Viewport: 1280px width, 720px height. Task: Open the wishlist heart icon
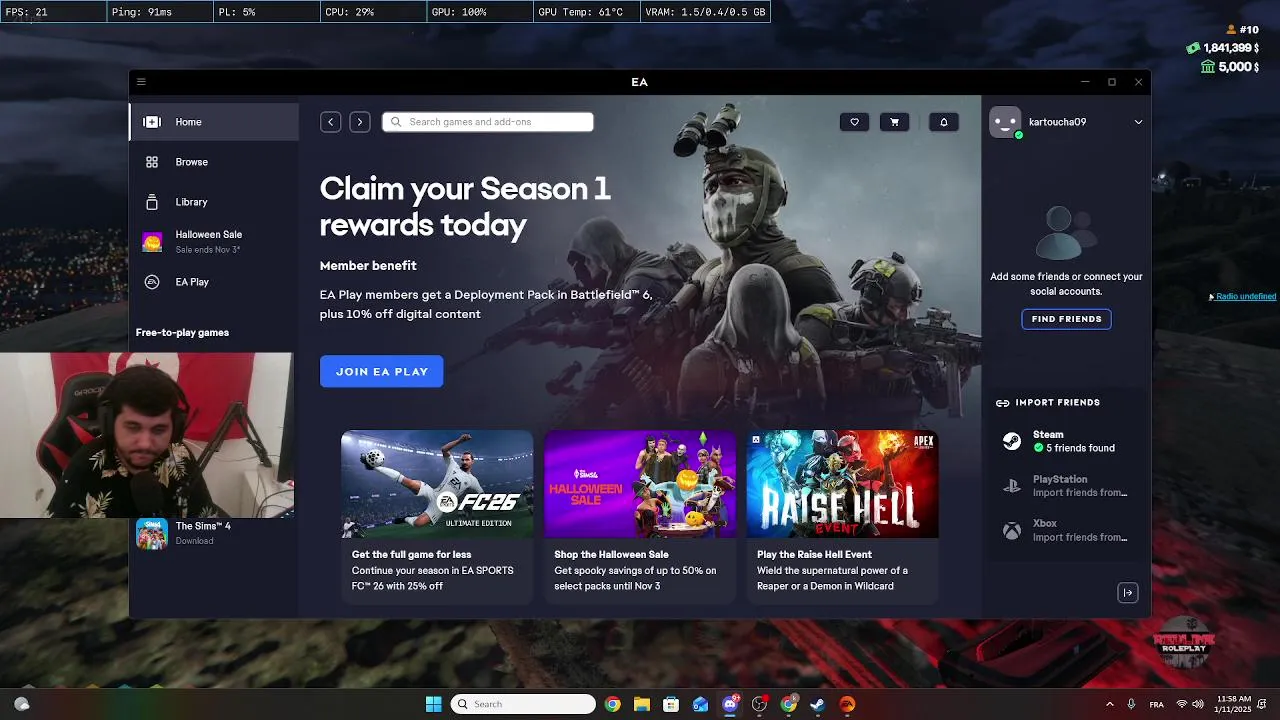tap(854, 122)
